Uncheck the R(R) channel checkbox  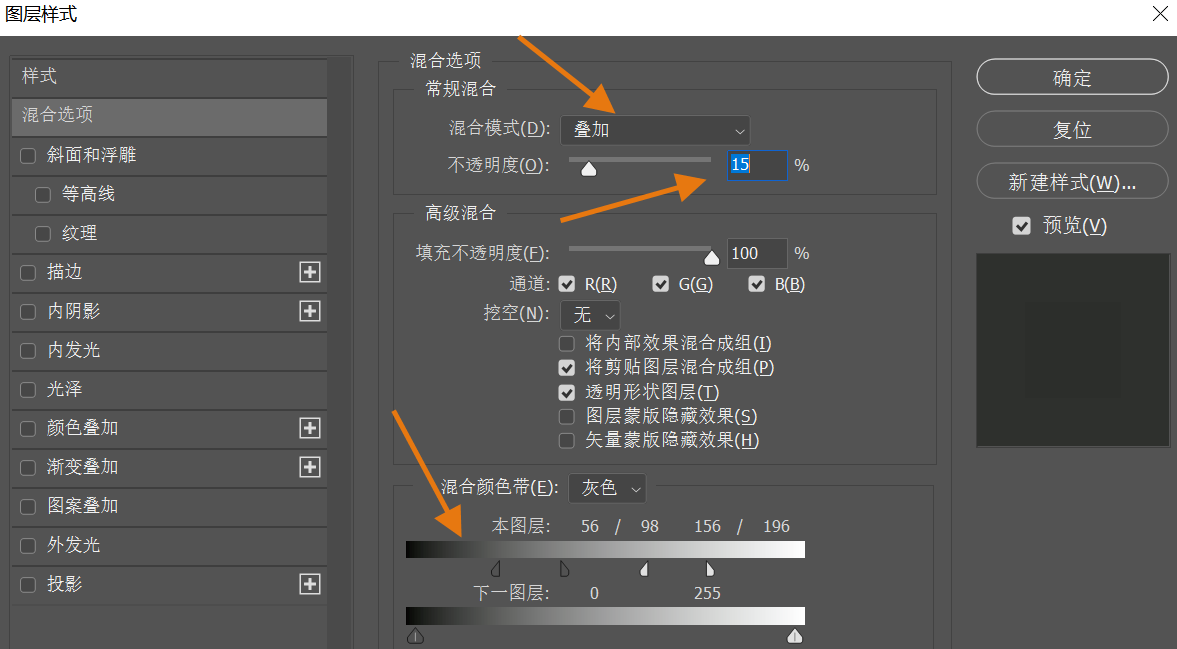point(567,284)
